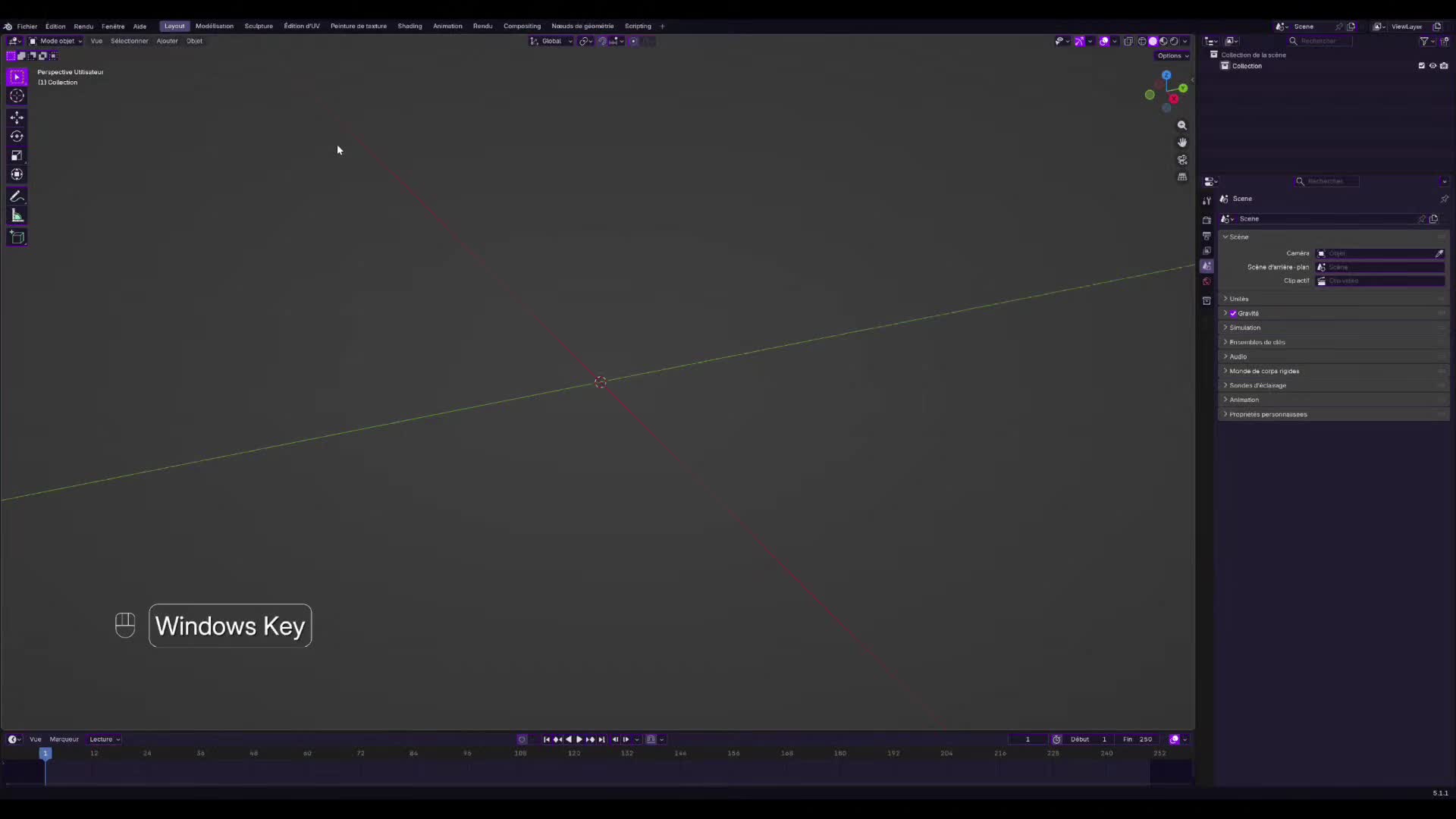Select the Add Cube tool
Viewport: 1456px width, 819px height.
point(17,237)
